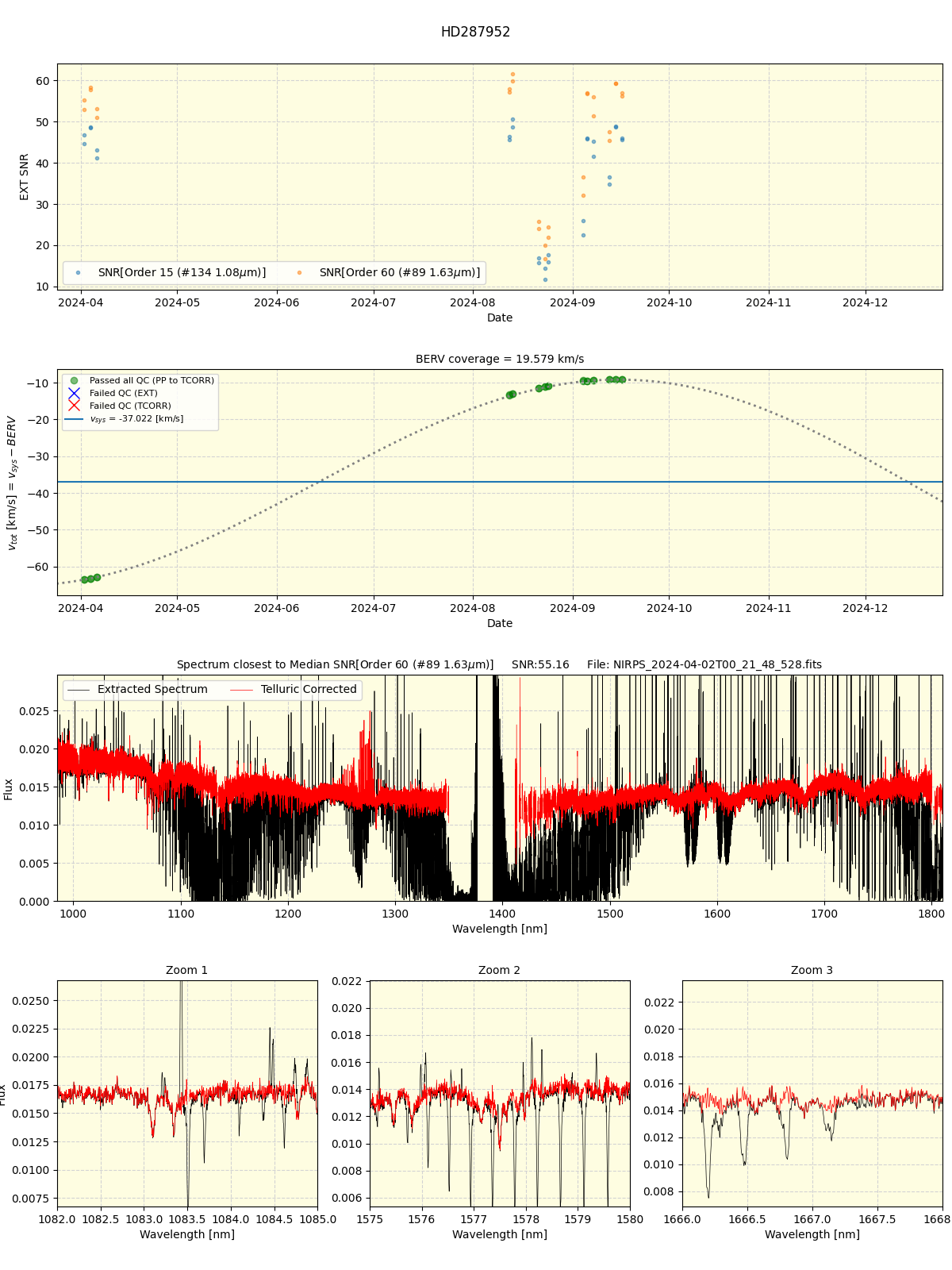This screenshot has height=1270, width=952.
Task: Click the green April 2024 data points in BERV plot
Action: click(x=90, y=579)
